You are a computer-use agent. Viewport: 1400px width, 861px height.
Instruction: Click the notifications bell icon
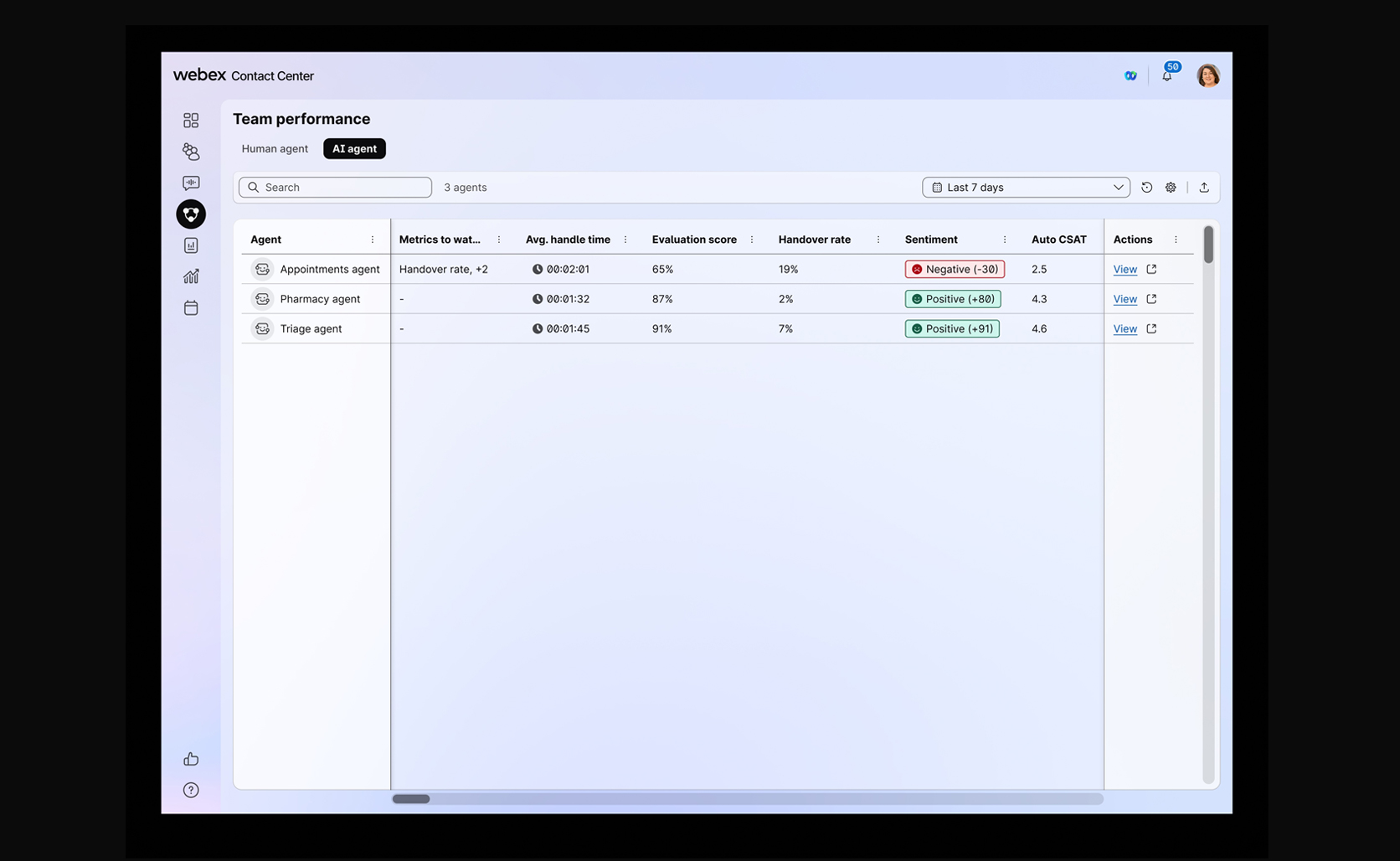pyautogui.click(x=1166, y=75)
